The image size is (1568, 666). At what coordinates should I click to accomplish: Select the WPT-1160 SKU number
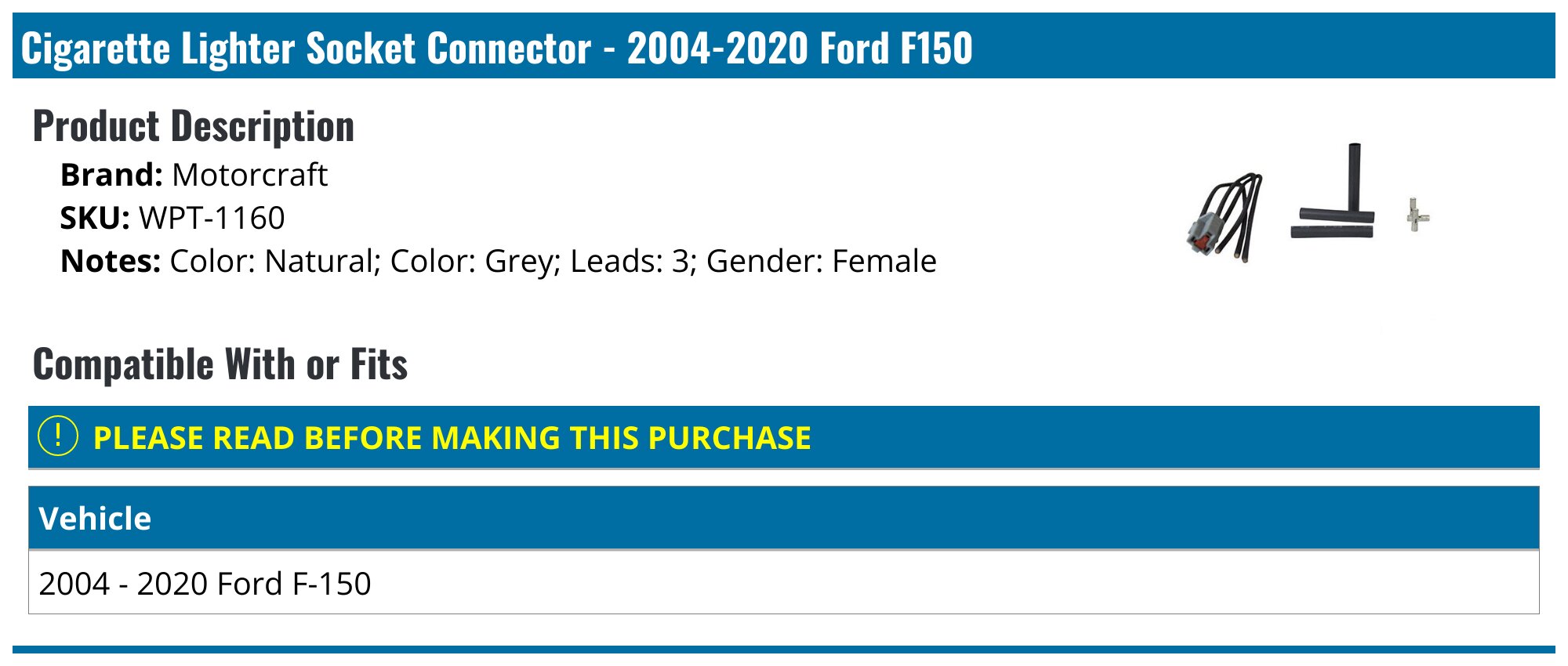click(212, 218)
